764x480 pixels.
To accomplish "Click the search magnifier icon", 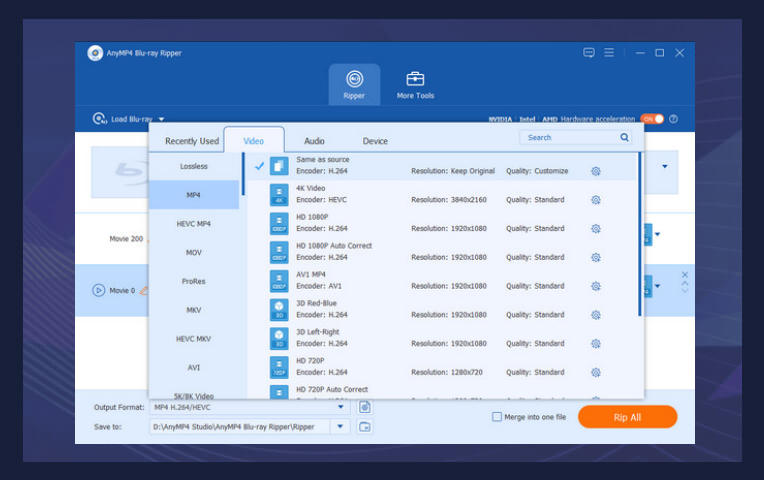I will pyautogui.click(x=625, y=137).
